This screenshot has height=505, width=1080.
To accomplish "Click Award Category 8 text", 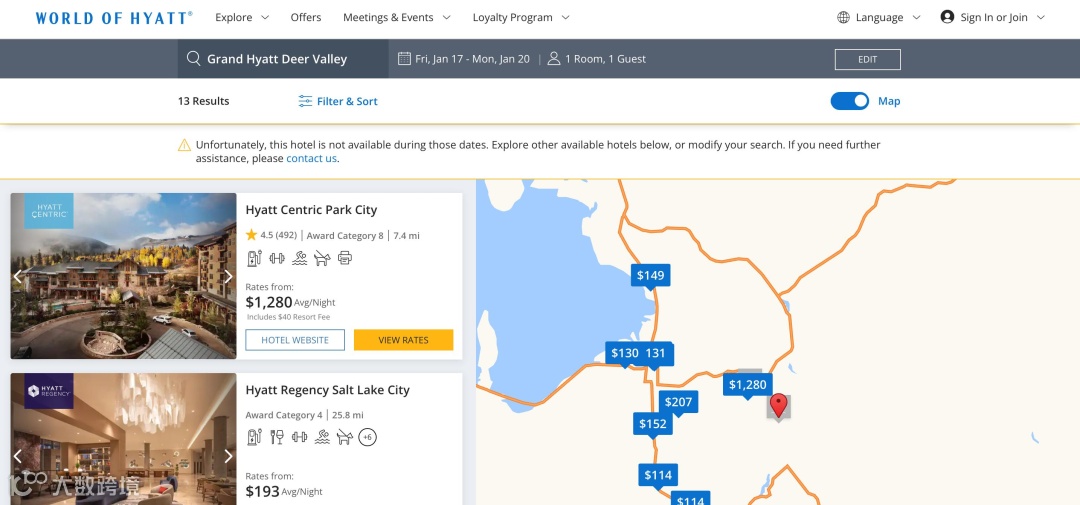I will click(345, 236).
